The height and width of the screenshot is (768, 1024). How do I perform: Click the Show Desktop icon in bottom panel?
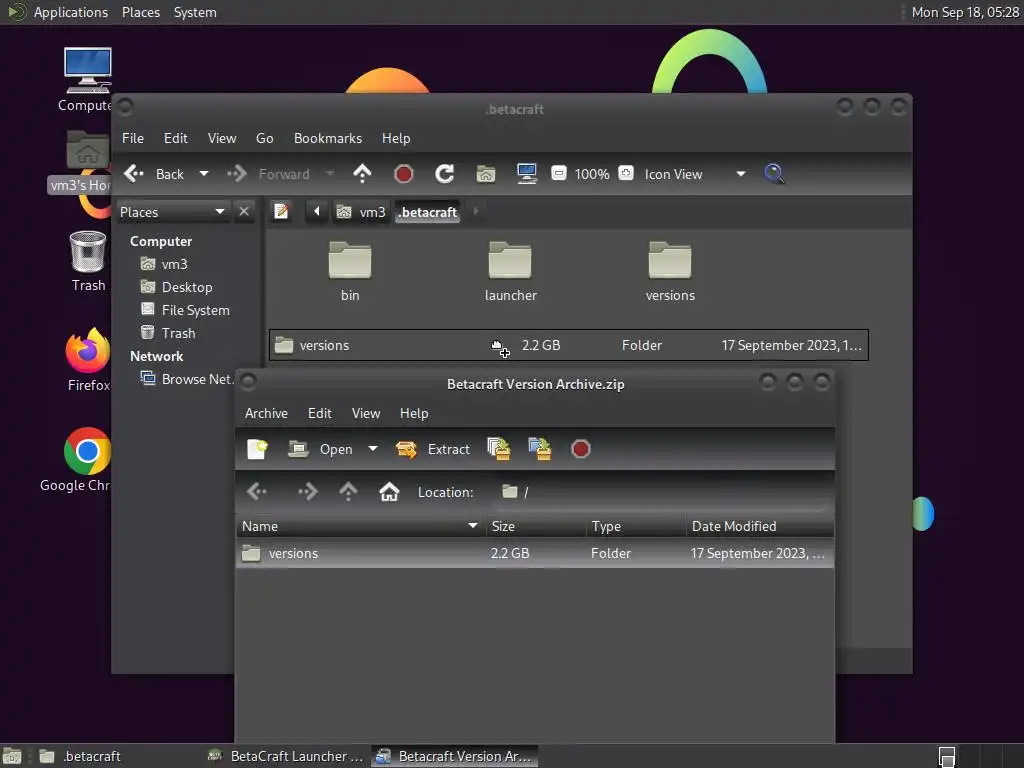[x=12, y=756]
